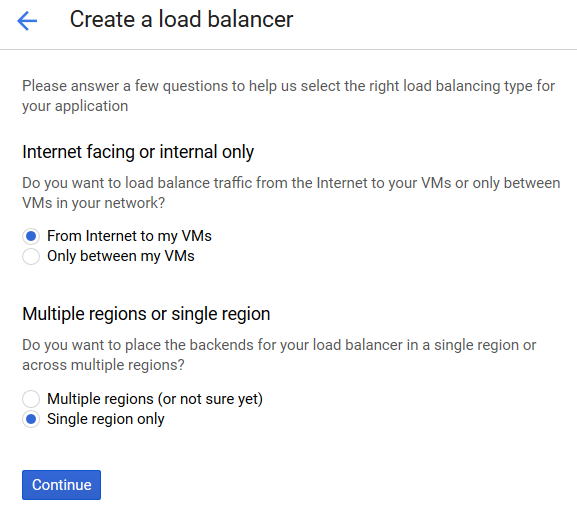
Task: Switch traffic option to internal VMs only
Action: (31, 256)
